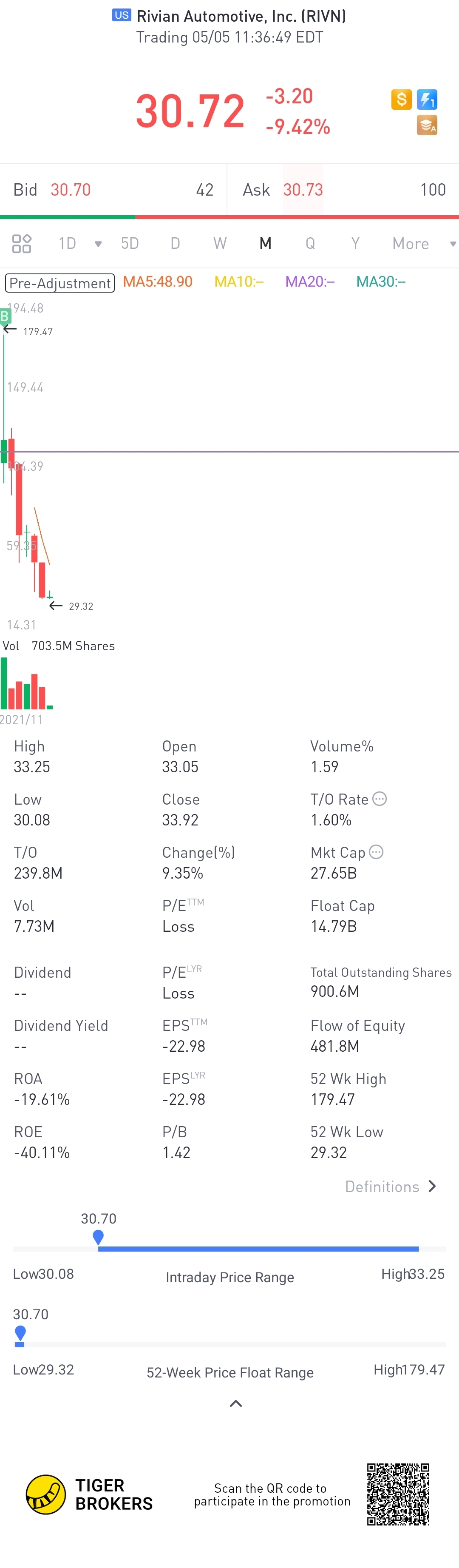
Task: Tap the orange dollar sign icon
Action: click(401, 99)
